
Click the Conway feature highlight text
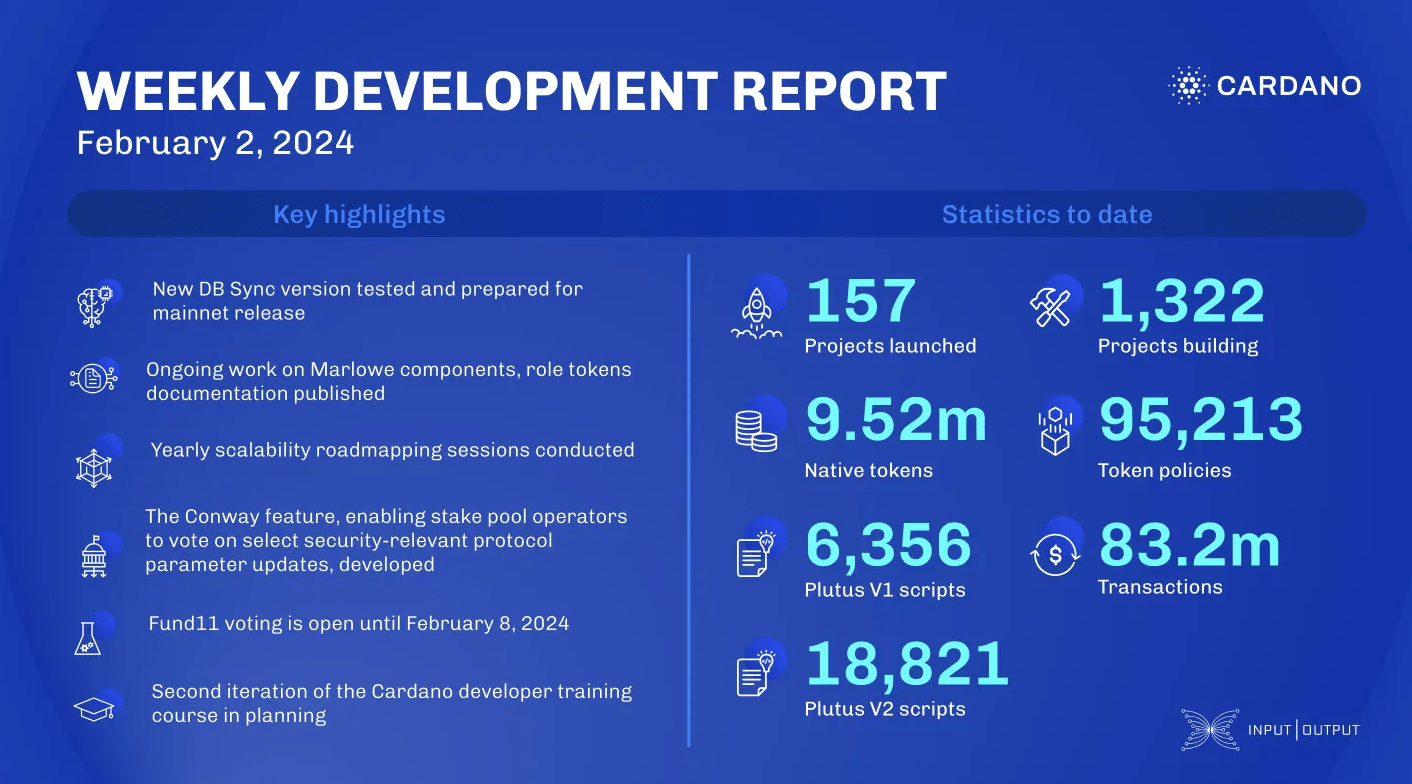click(x=386, y=540)
